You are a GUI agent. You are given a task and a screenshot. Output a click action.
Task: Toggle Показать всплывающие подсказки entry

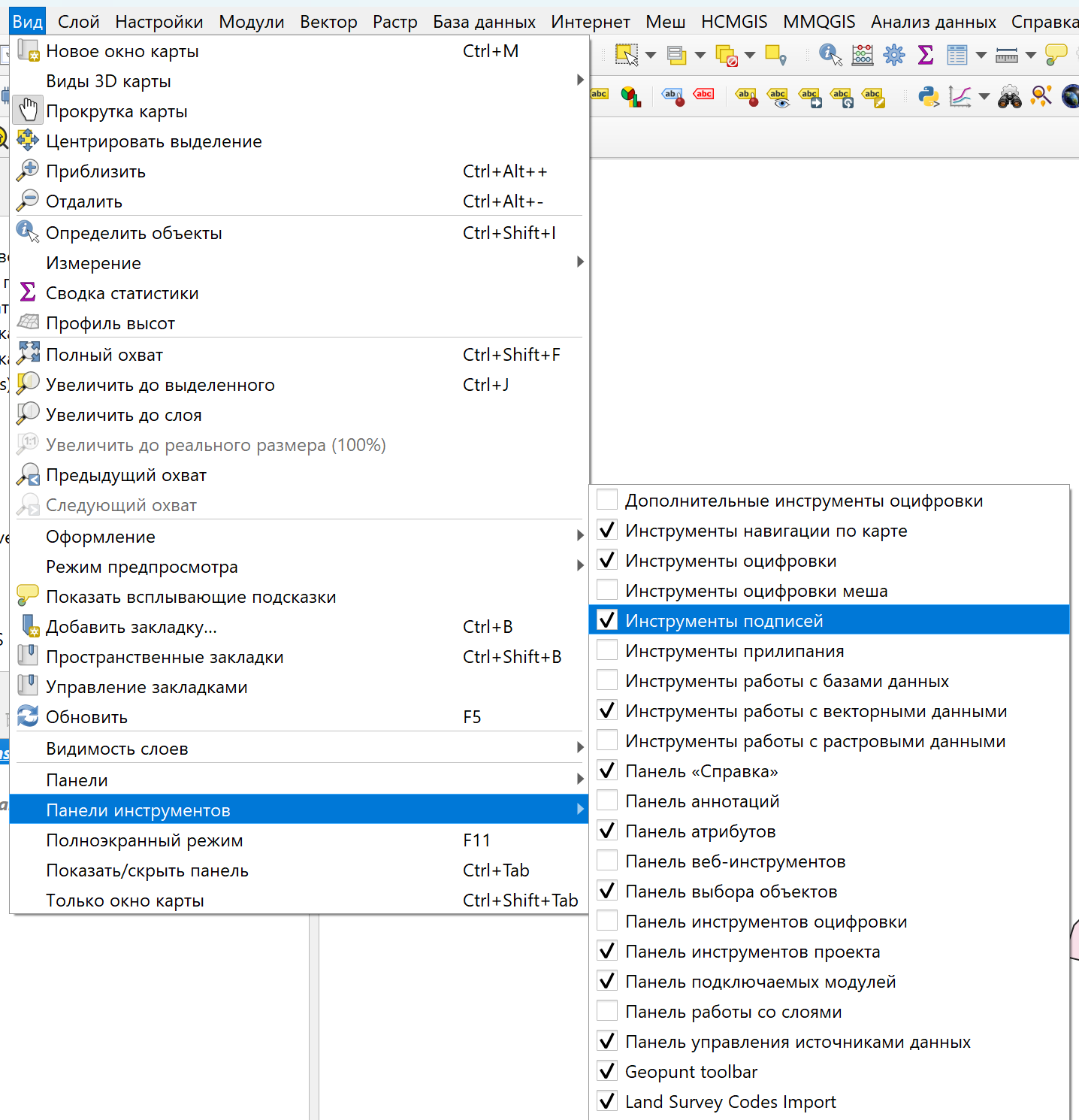click(x=299, y=597)
